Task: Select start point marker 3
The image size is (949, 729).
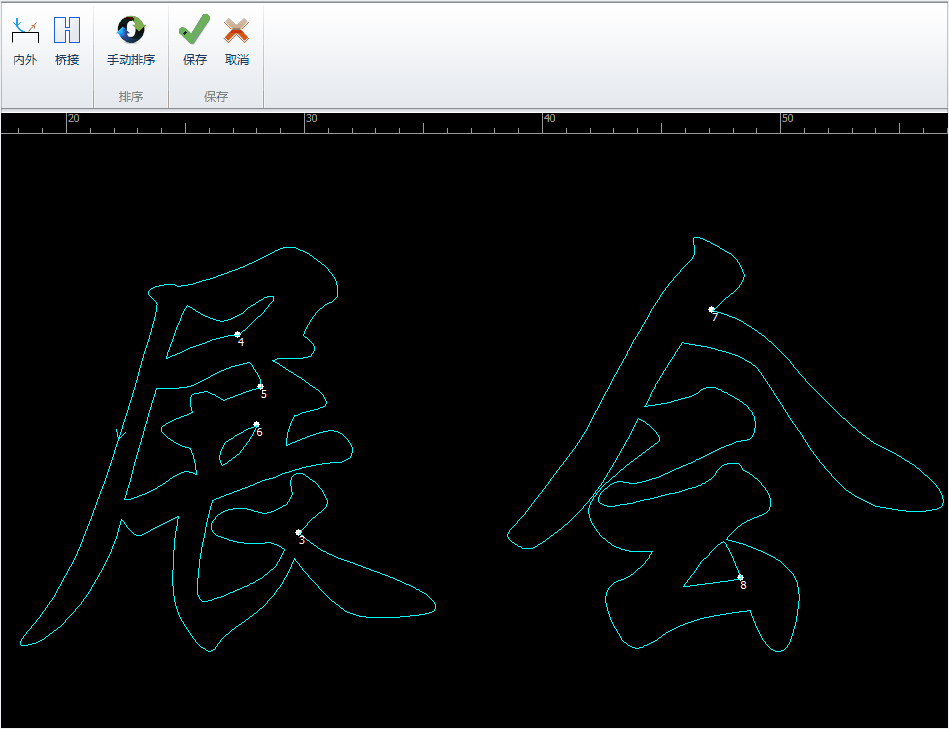Action: pos(298,532)
